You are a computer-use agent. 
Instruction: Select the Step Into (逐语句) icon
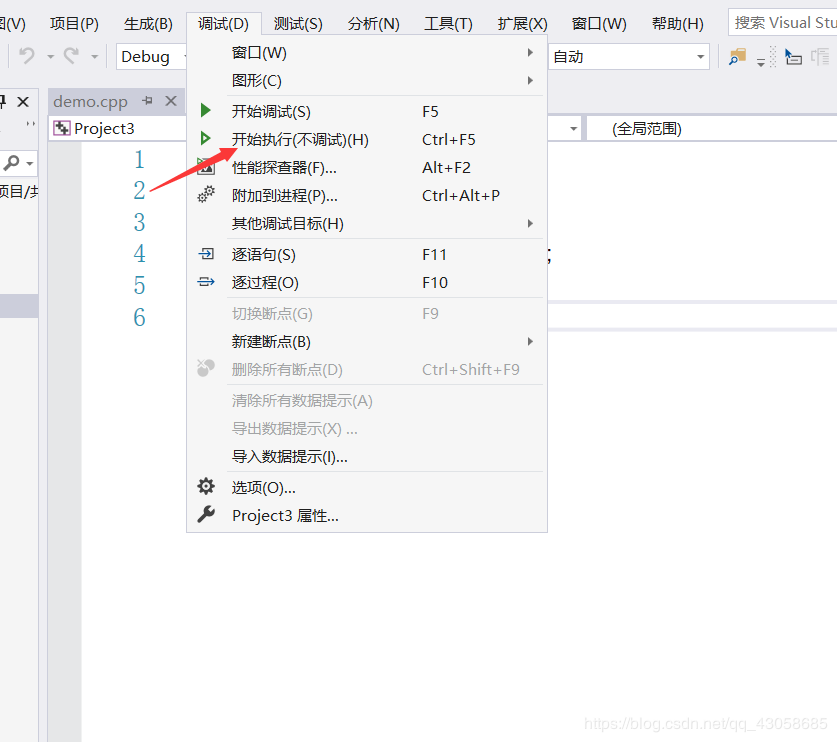click(205, 254)
